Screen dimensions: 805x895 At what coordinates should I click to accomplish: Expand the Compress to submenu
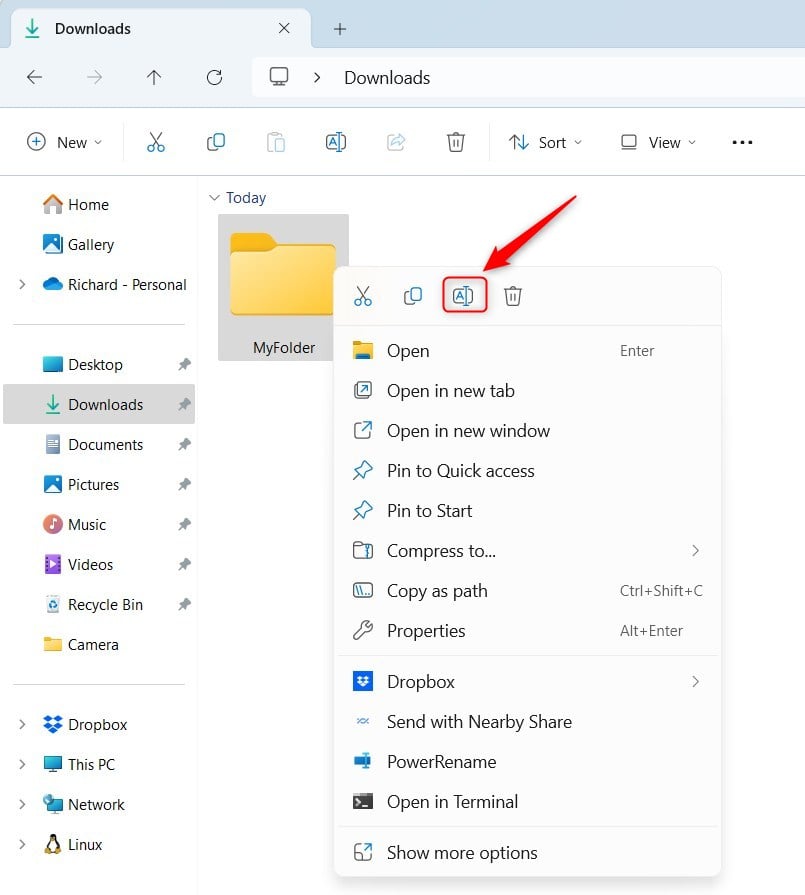tap(696, 551)
